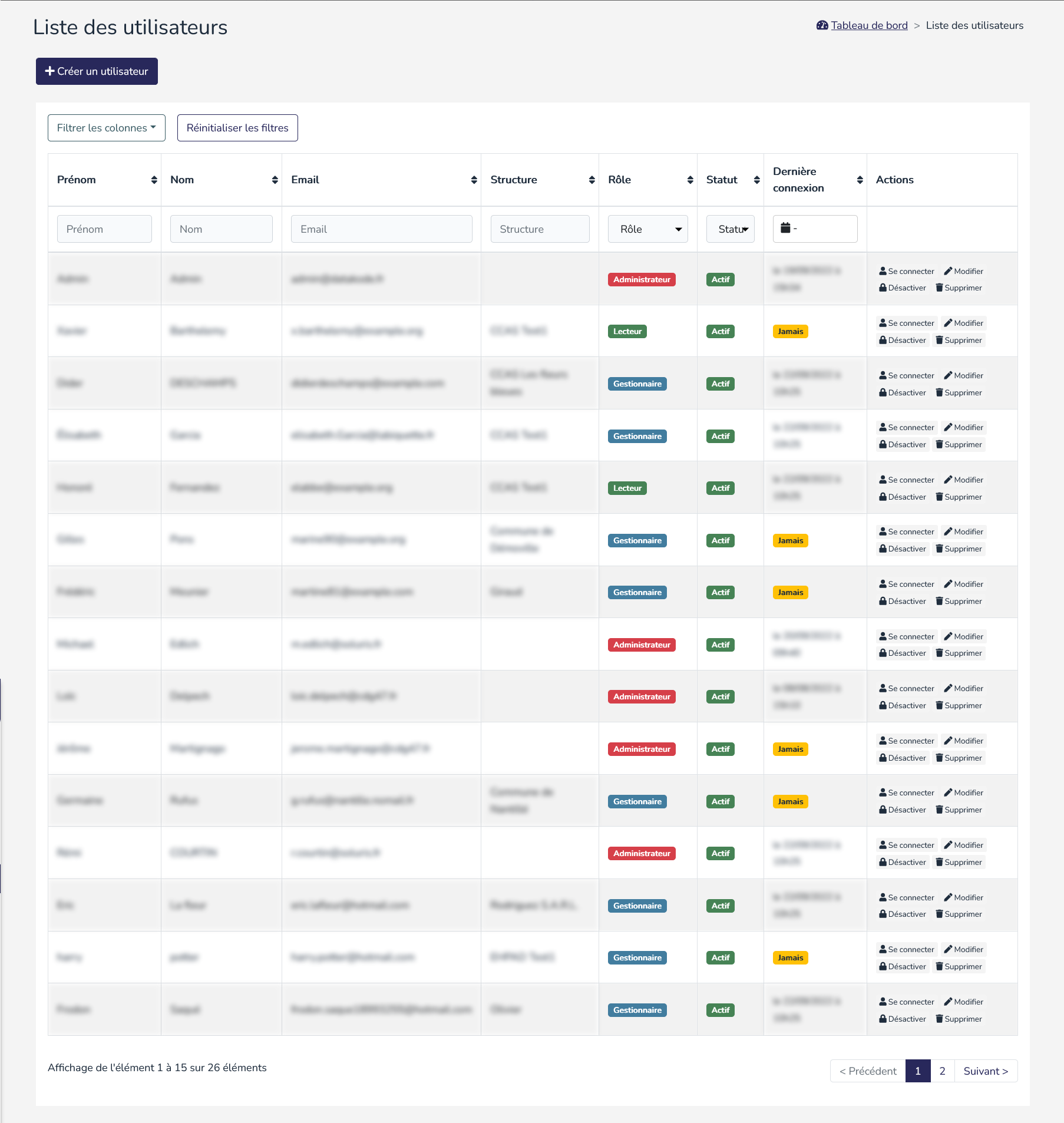Click the sort arrows on Structure column
Screen dimensions: 1064x1123
(x=592, y=180)
